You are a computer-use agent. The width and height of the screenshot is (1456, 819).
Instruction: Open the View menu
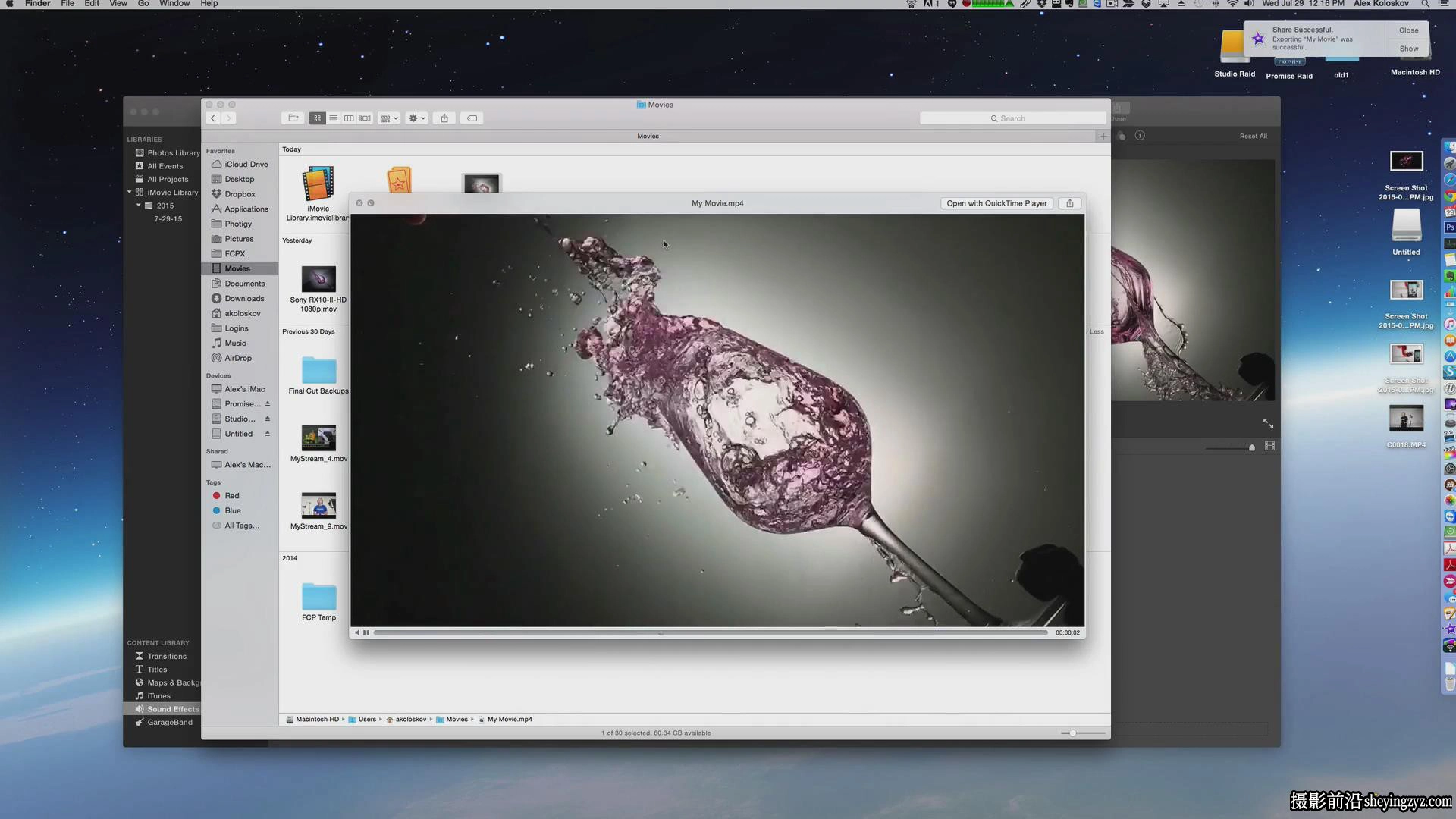click(118, 4)
